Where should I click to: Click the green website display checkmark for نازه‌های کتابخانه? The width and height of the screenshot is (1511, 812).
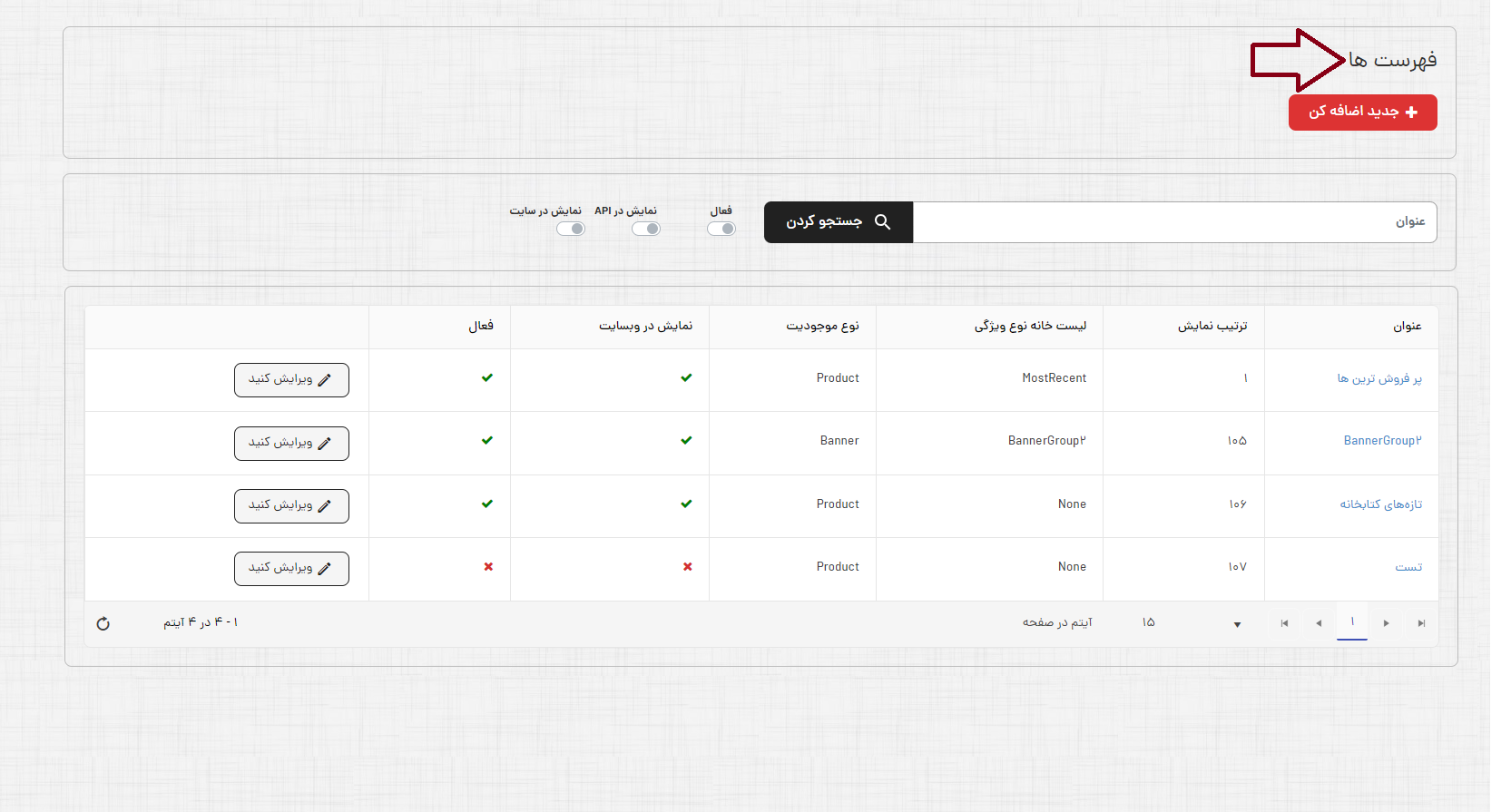(x=686, y=504)
